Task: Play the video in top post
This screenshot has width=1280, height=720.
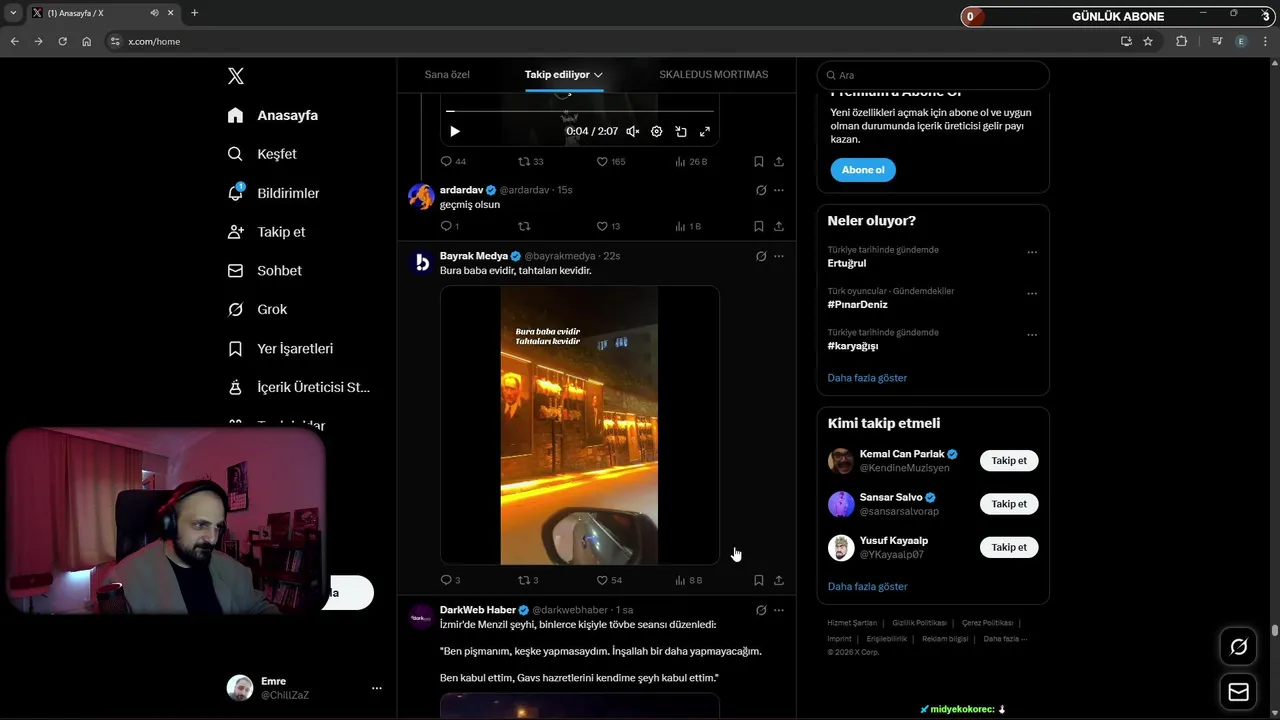Action: [x=455, y=131]
